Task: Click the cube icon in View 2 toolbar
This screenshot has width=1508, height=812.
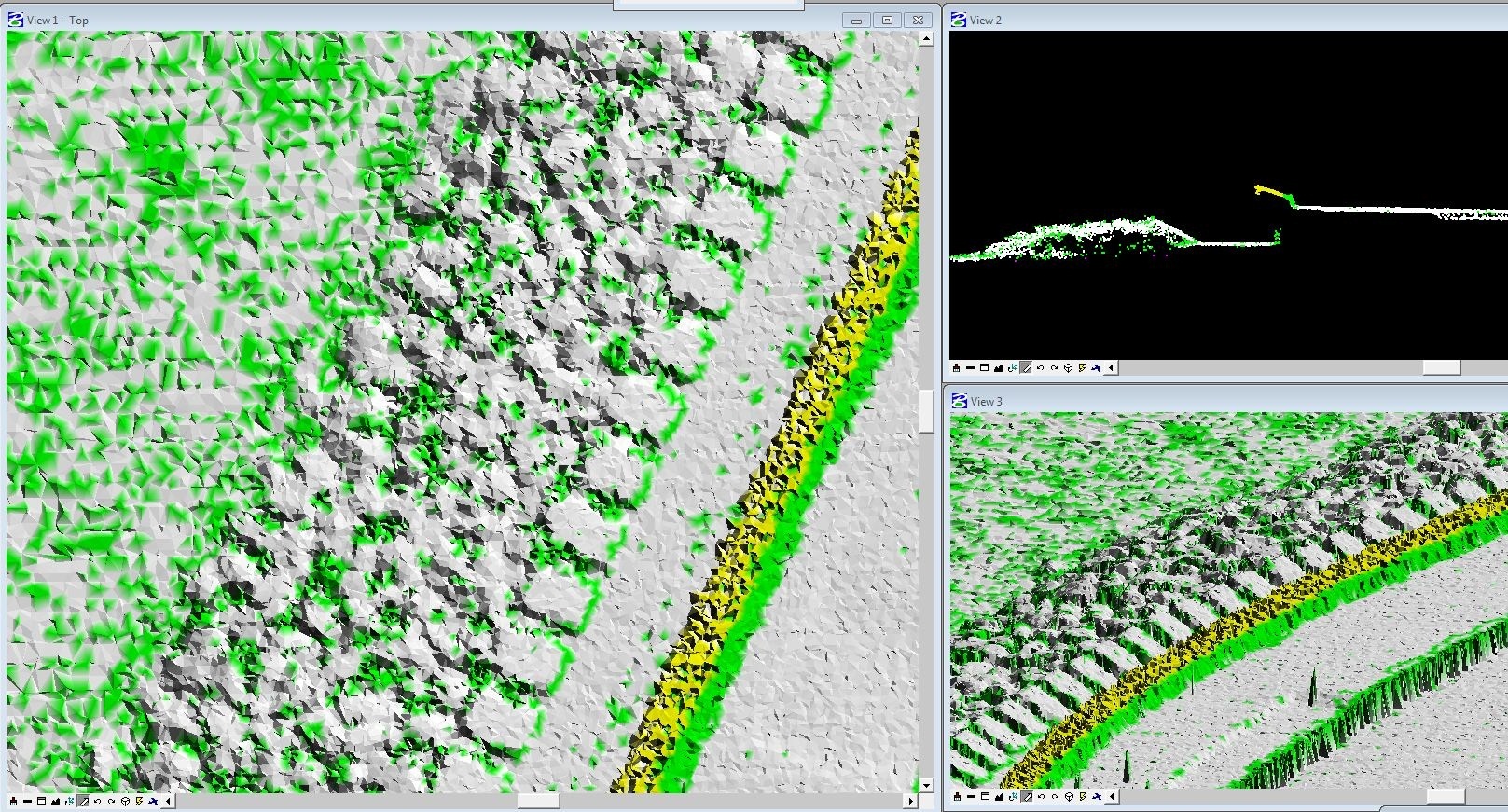Action: pos(1069,368)
